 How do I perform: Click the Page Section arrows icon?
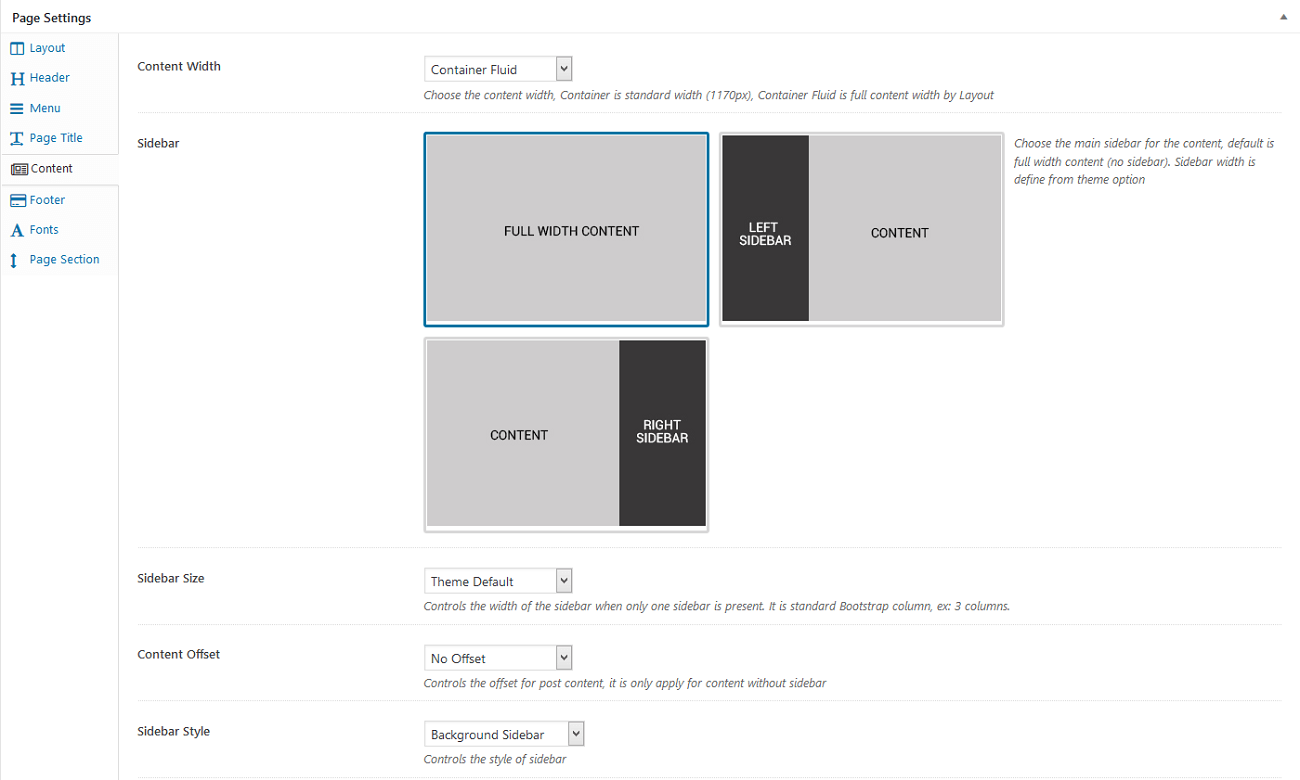14,260
